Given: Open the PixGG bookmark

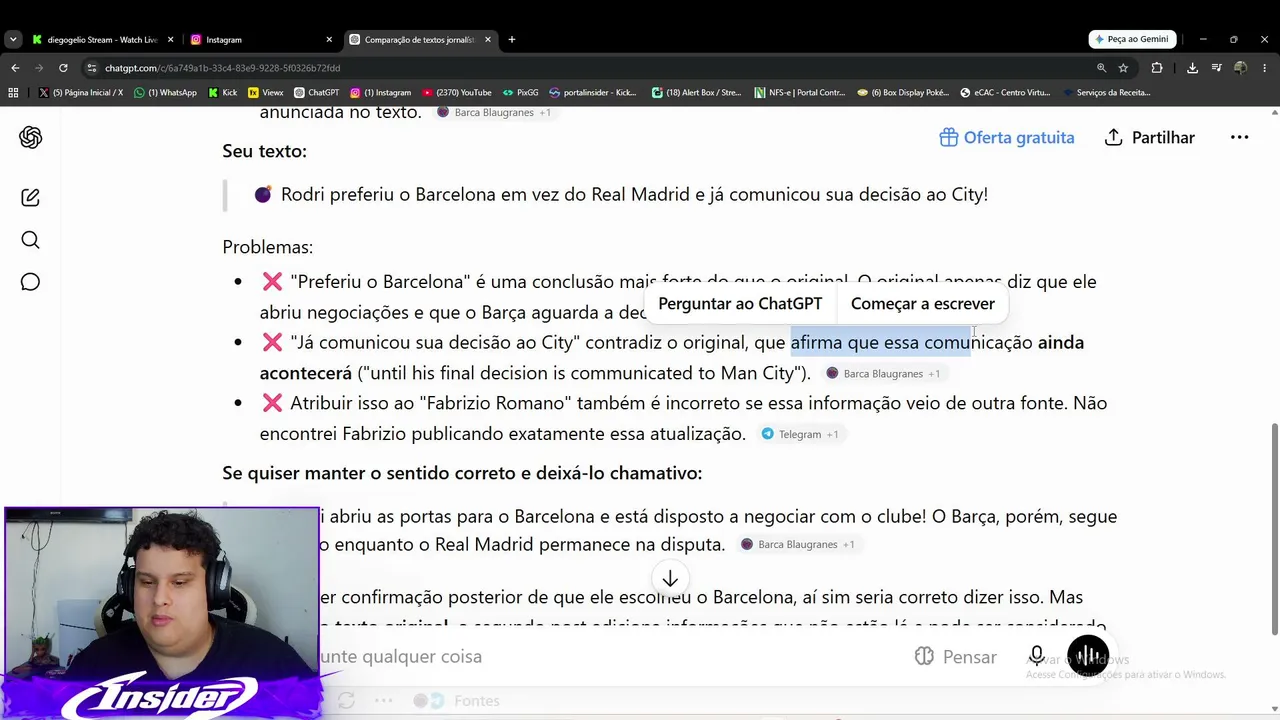Looking at the screenshot, I should 521,93.
